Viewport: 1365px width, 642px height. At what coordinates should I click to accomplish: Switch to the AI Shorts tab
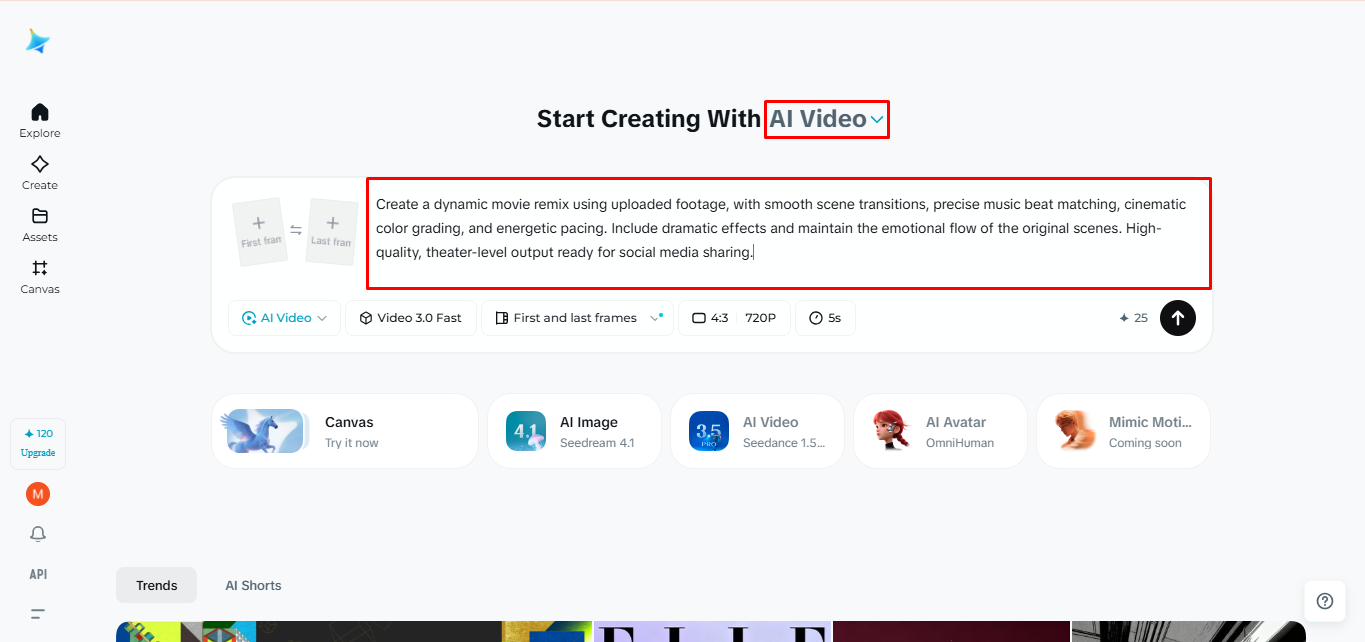pyautogui.click(x=253, y=585)
